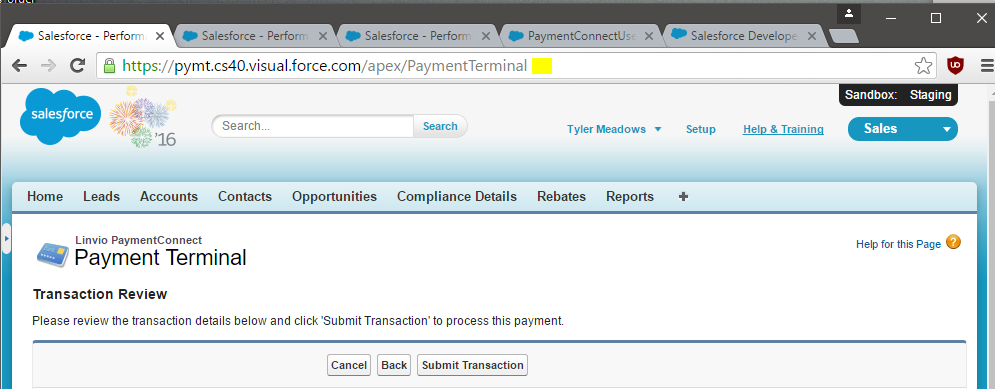
Task: Open the Sales app dropdown
Action: [902, 129]
